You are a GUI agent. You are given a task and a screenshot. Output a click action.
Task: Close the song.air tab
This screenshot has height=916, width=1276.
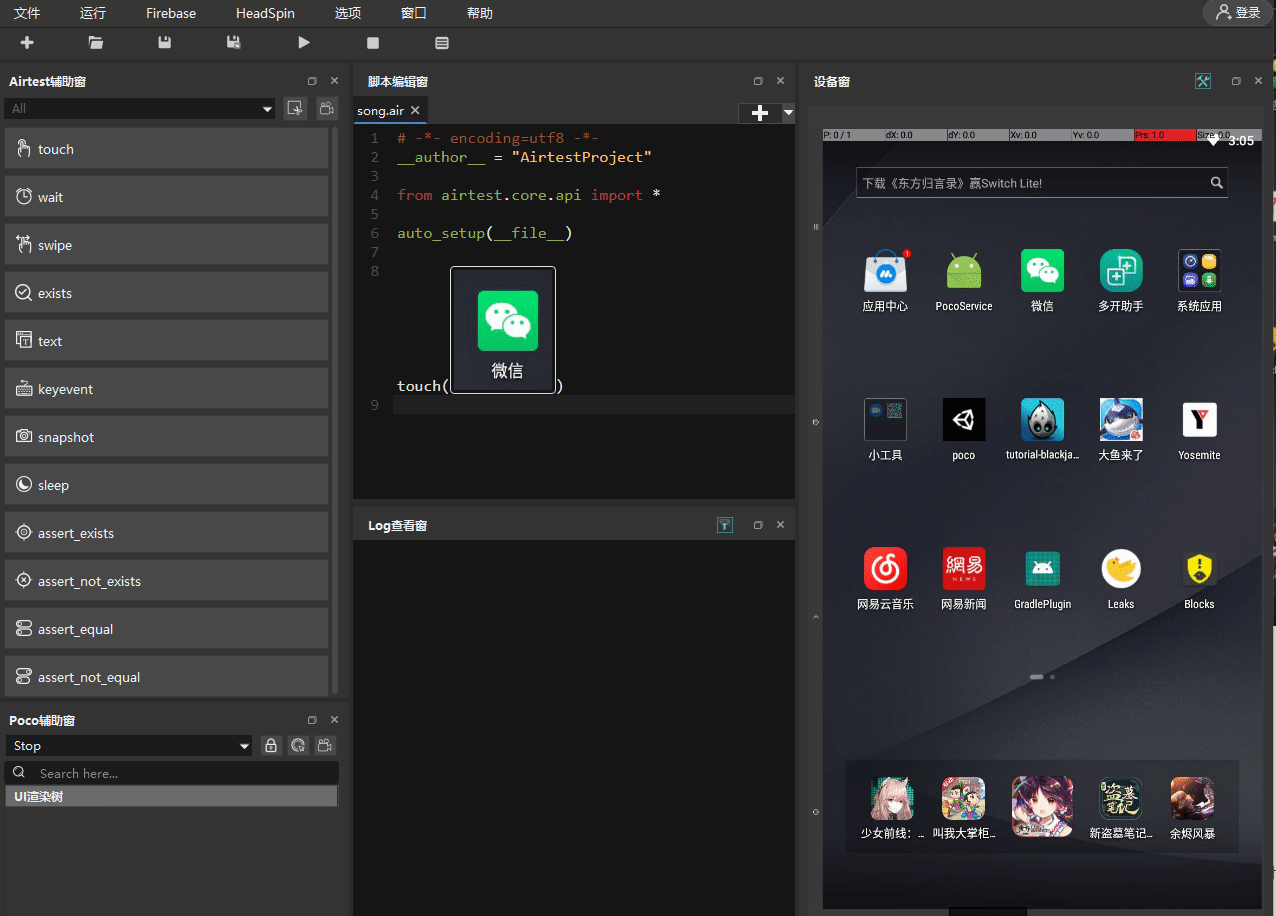click(416, 110)
